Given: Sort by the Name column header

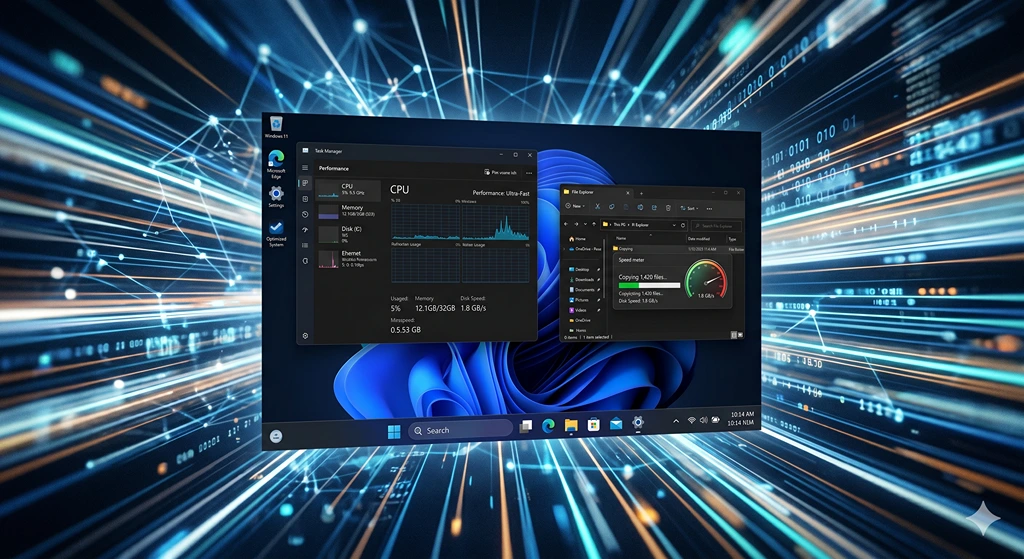Looking at the screenshot, I should [x=621, y=238].
